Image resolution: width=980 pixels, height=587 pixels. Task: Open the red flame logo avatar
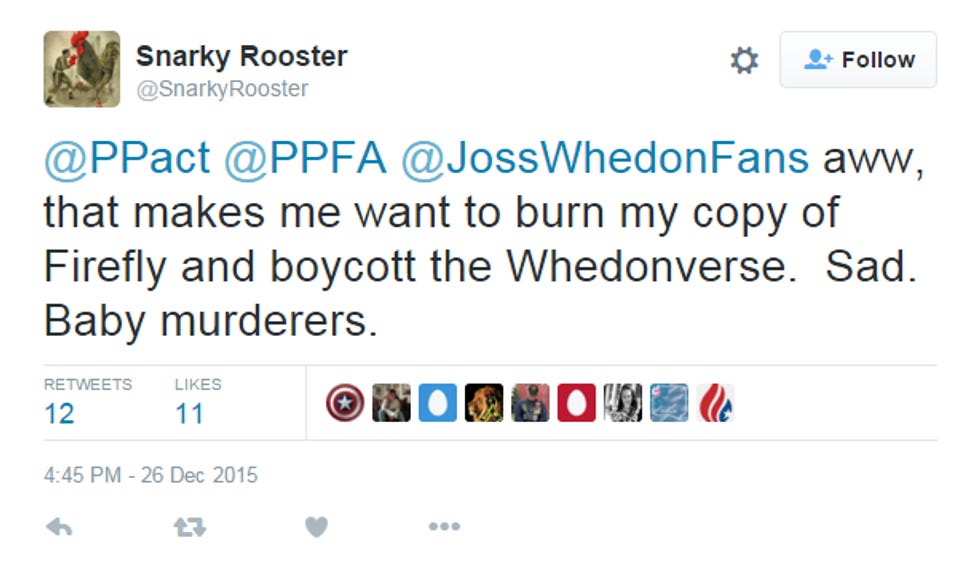coord(715,403)
